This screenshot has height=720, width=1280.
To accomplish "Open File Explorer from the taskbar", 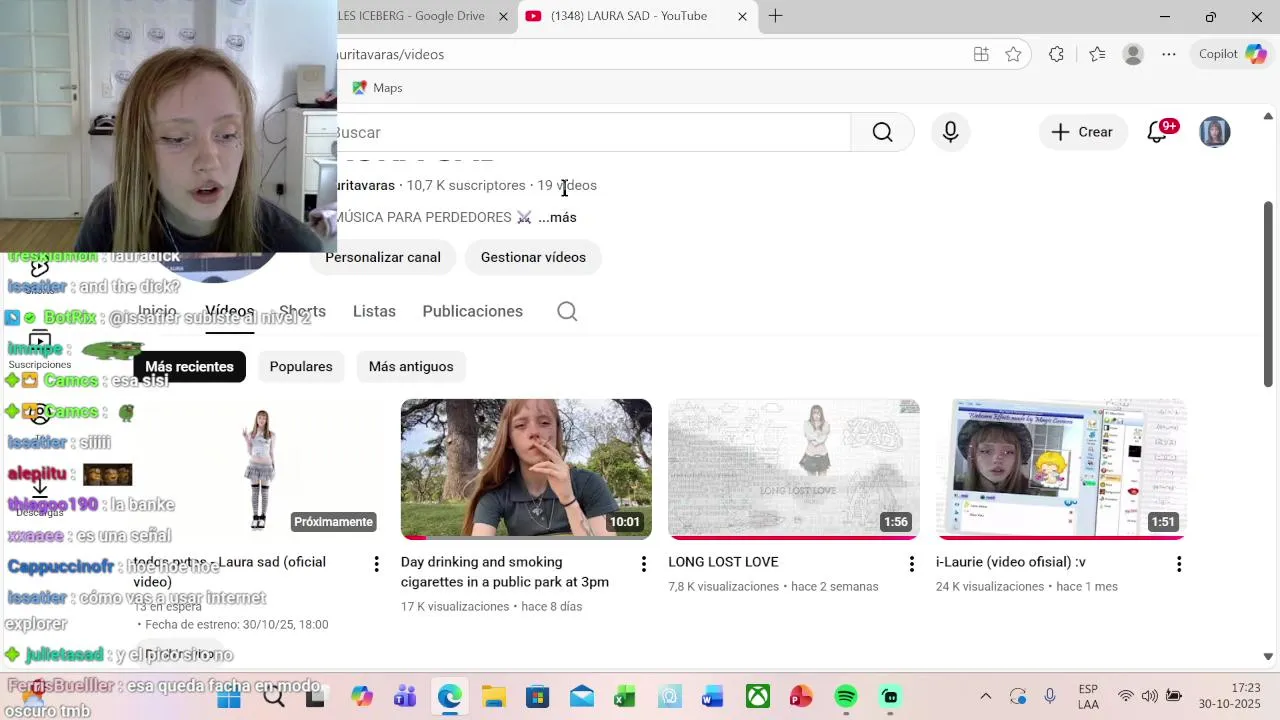I will (493, 696).
